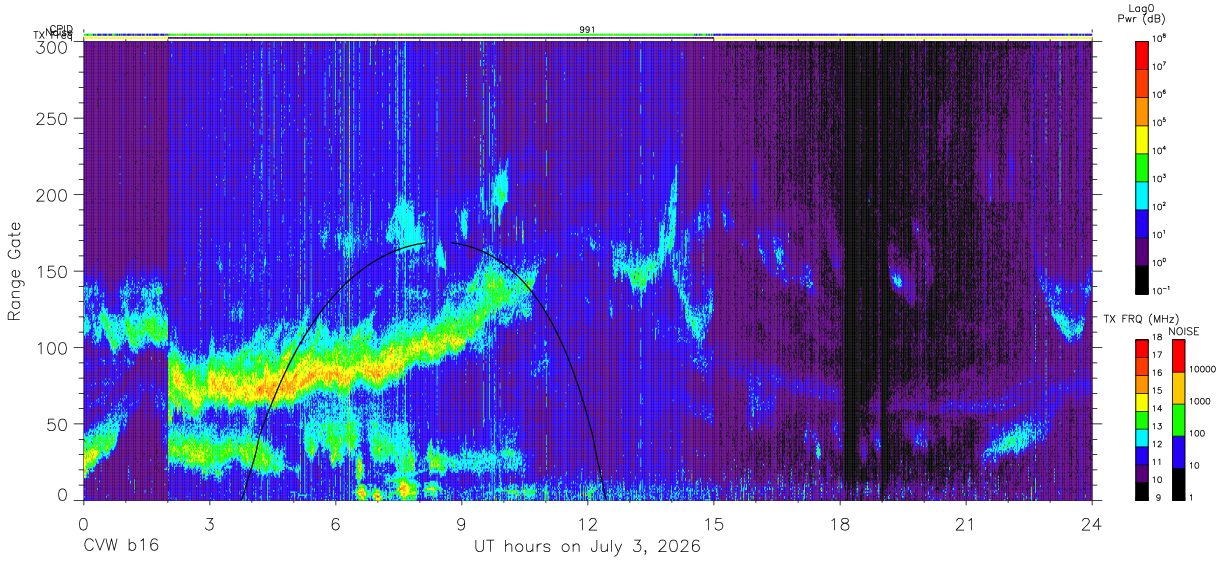Click the x-axis tick label '6'
This screenshot has width=1228, height=567.
tap(336, 524)
